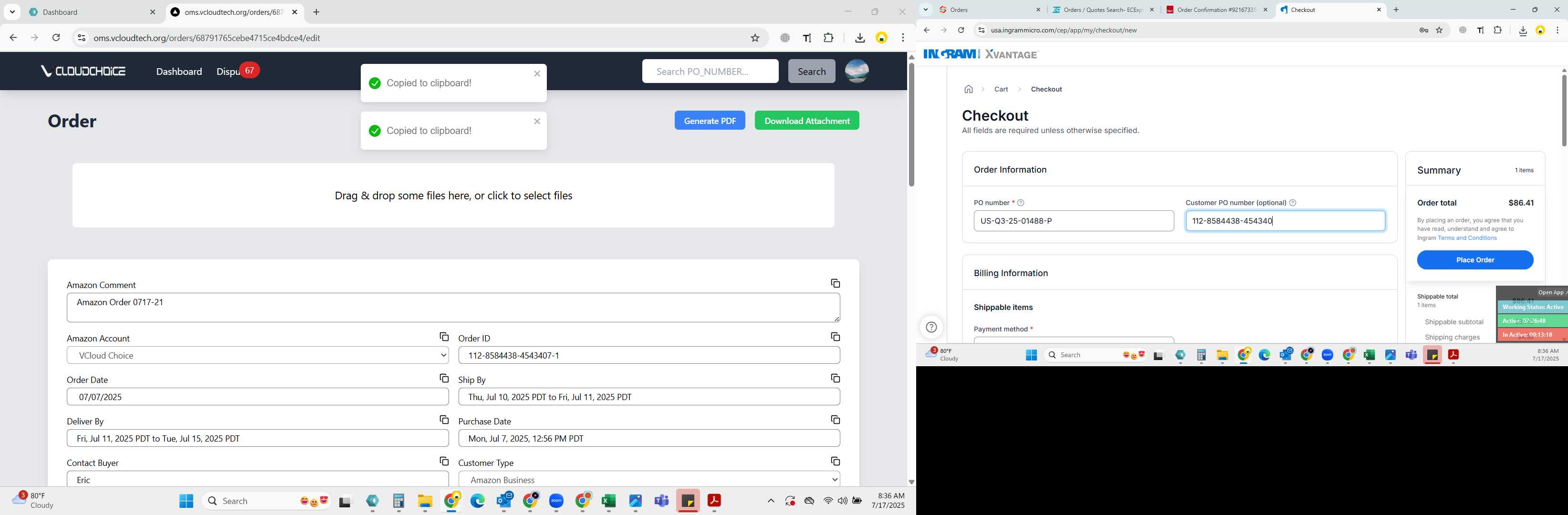The image size is (1568, 515).
Task: Open Microsoft Teams from the main taskbar
Action: [x=661, y=500]
